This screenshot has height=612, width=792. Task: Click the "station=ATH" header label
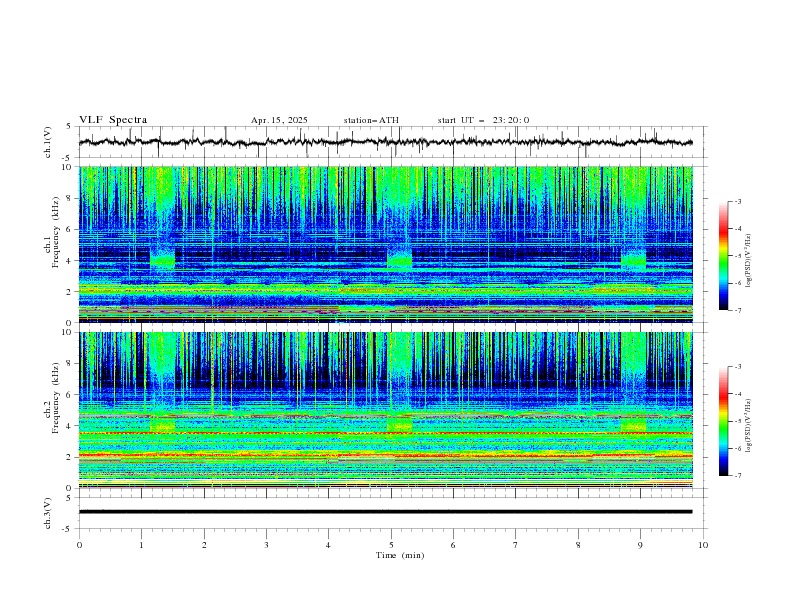371,120
